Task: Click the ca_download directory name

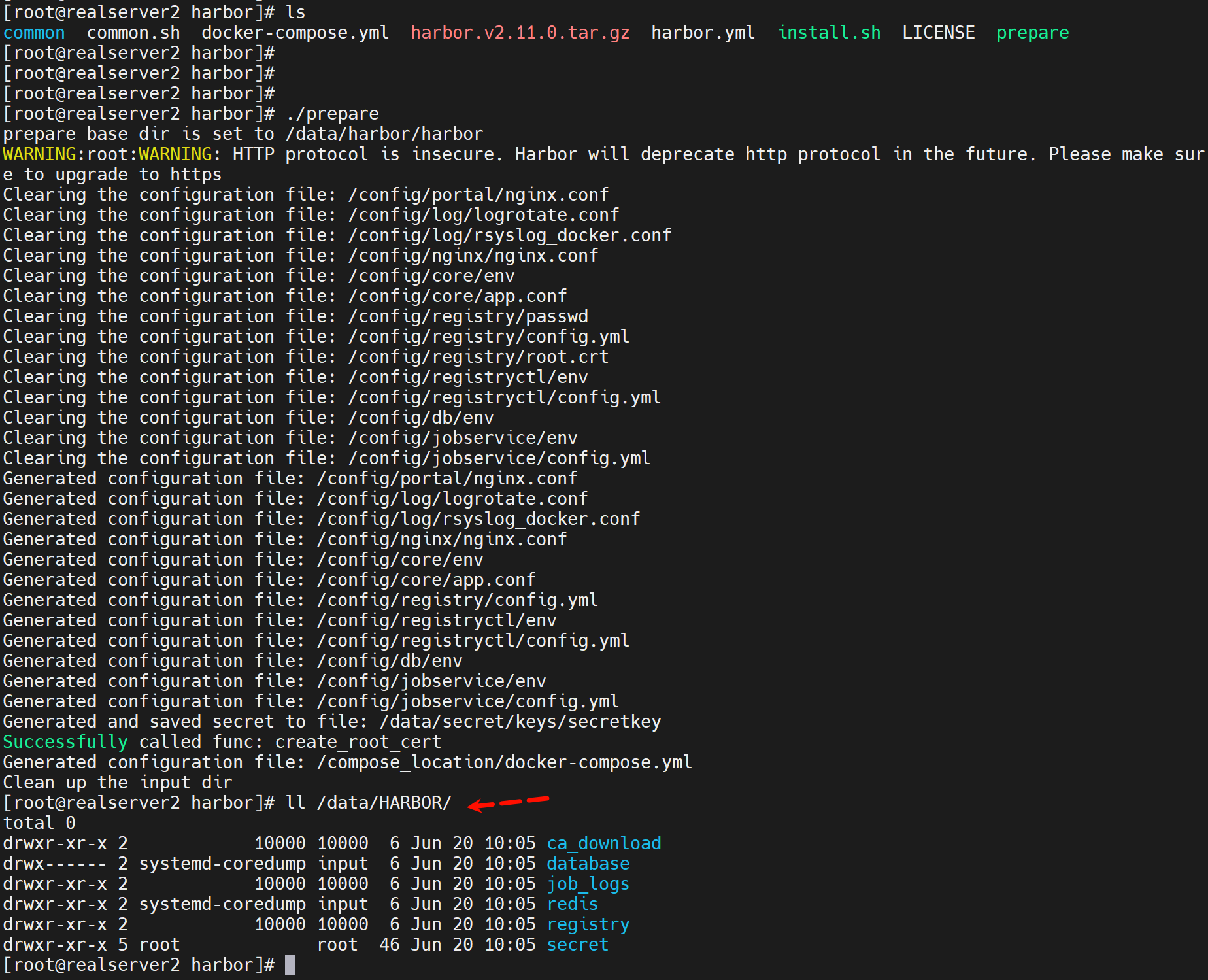Action: click(x=603, y=843)
